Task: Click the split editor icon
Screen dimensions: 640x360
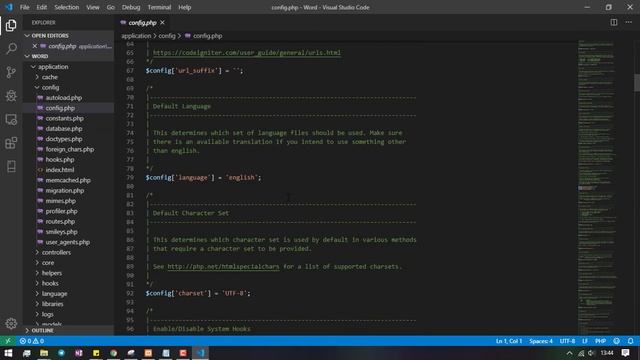Action: pyautogui.click(x=613, y=22)
